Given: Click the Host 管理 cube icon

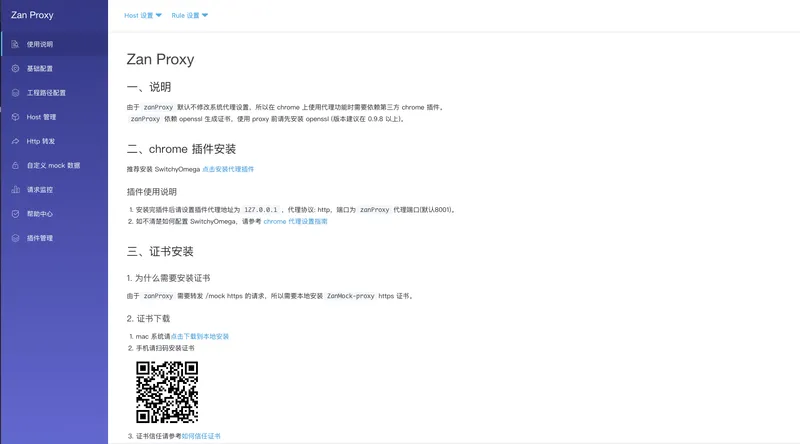Looking at the screenshot, I should 15,117.
